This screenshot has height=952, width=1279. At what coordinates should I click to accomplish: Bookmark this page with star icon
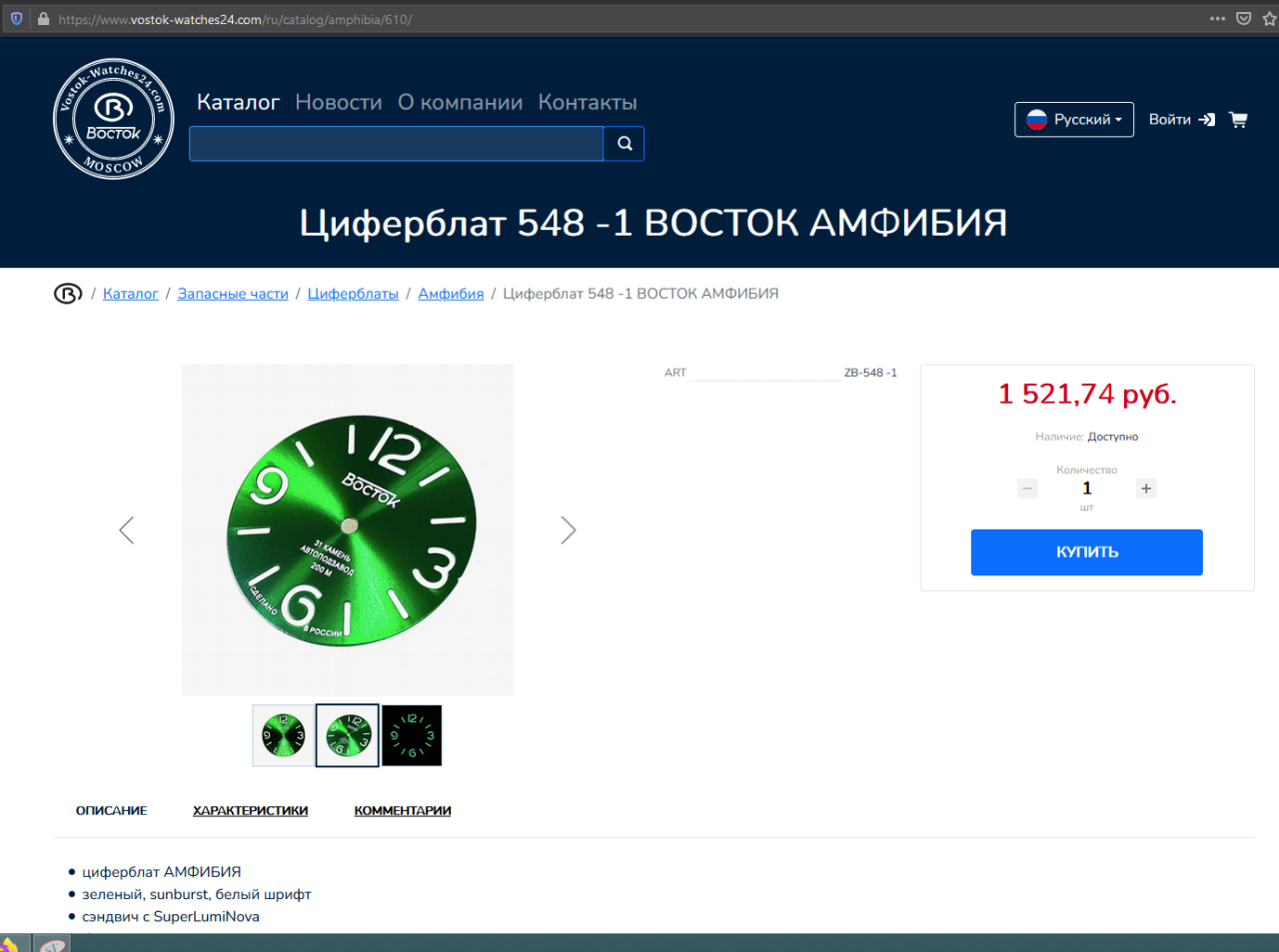(x=1269, y=19)
